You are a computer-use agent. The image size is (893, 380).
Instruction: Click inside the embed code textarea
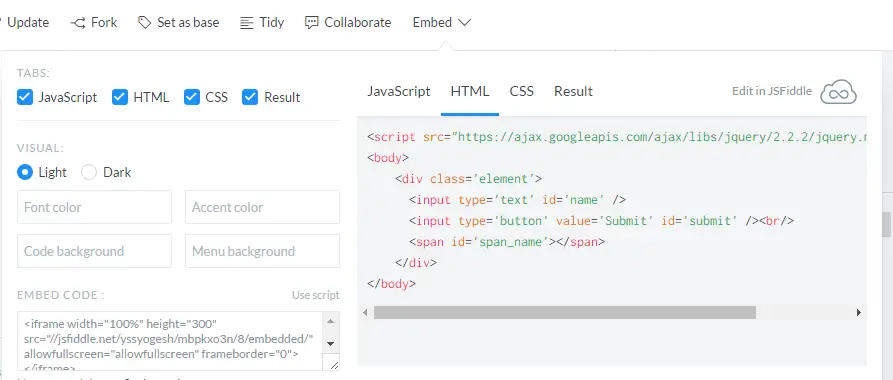pos(170,341)
